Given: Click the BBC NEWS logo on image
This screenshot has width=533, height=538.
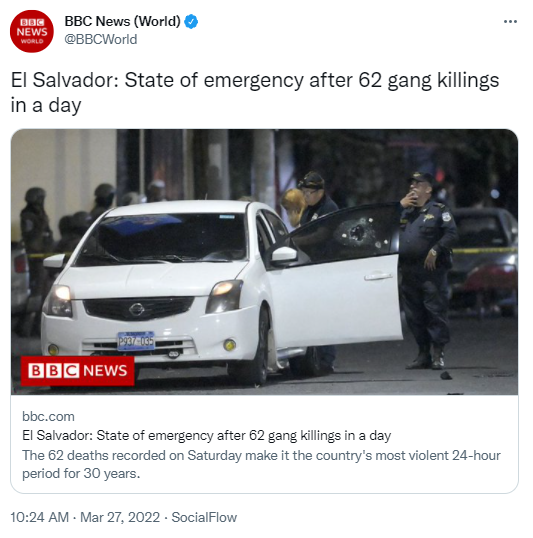Looking at the screenshot, I should 78,371.
